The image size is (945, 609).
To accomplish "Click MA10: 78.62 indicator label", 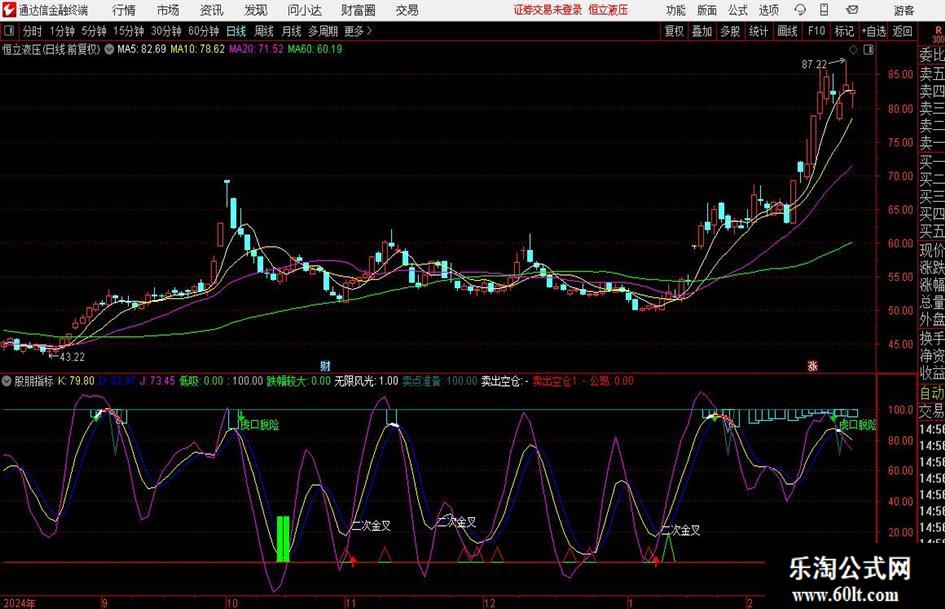I will pos(197,49).
